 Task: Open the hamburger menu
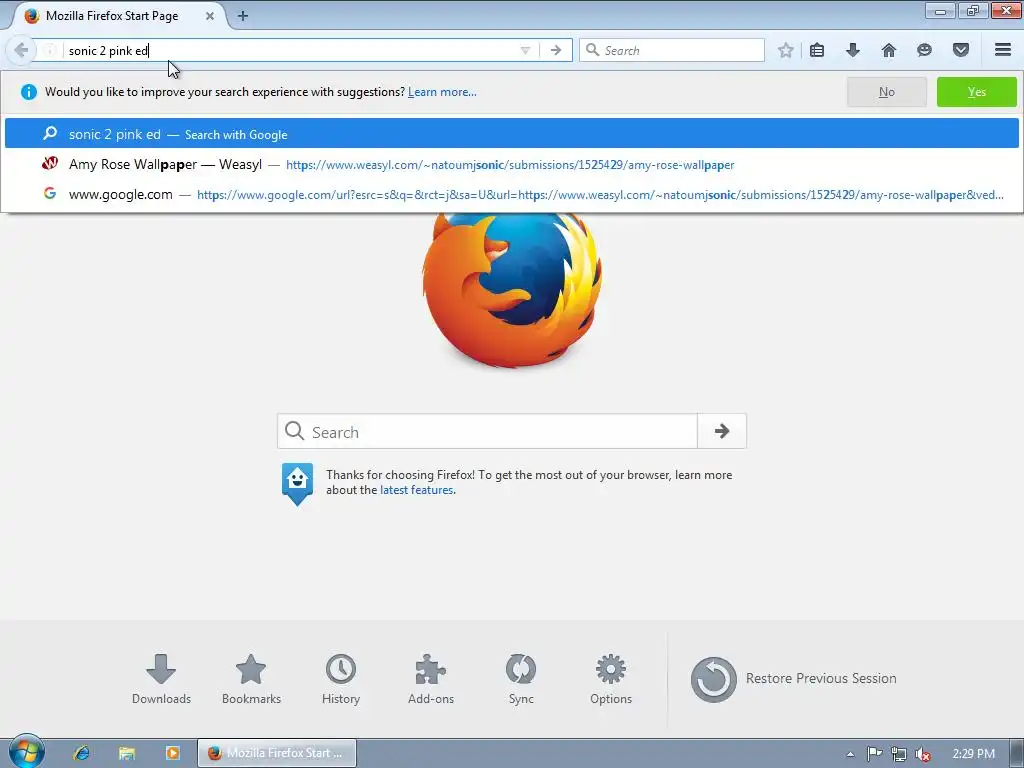pyautogui.click(x=1003, y=50)
